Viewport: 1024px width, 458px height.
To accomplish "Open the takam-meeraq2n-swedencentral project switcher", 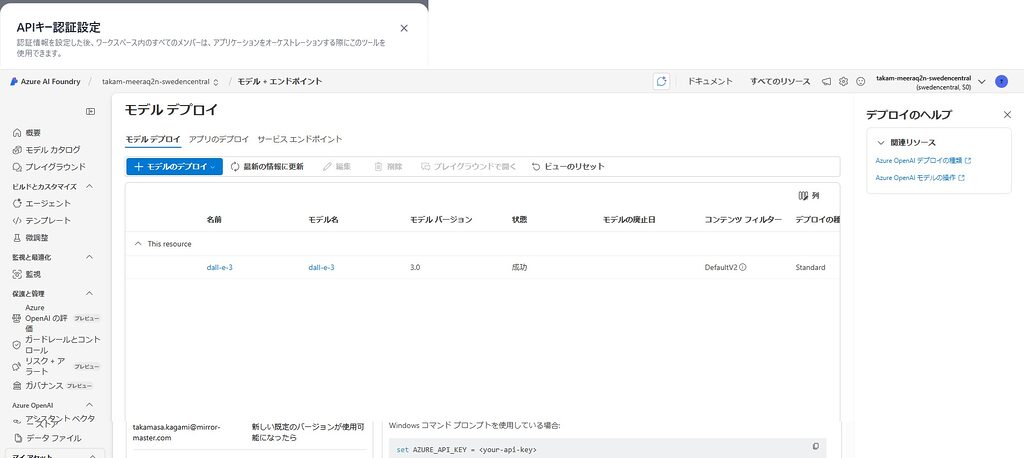I will pos(161,82).
